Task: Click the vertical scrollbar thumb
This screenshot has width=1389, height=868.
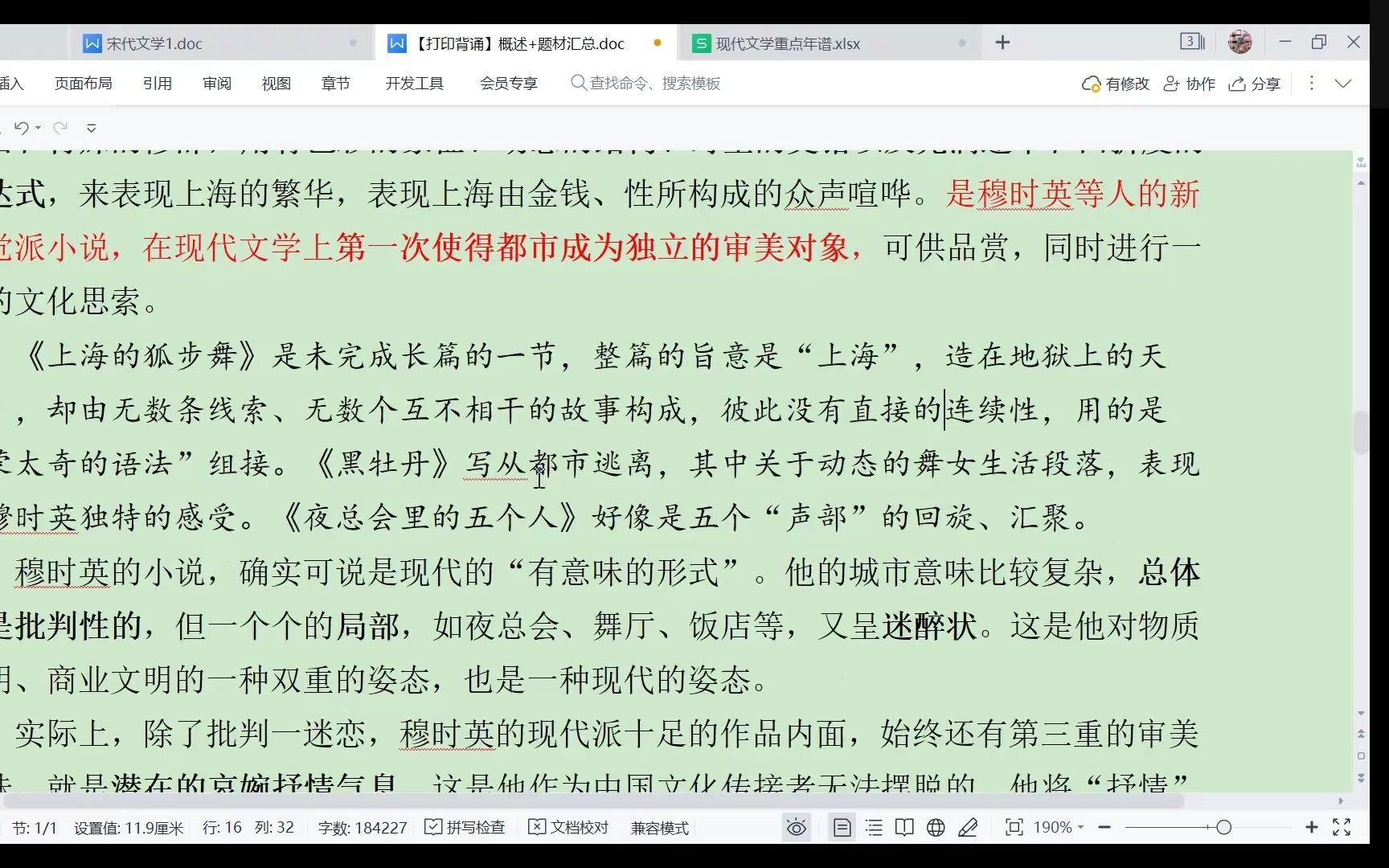Action: [x=1360, y=433]
